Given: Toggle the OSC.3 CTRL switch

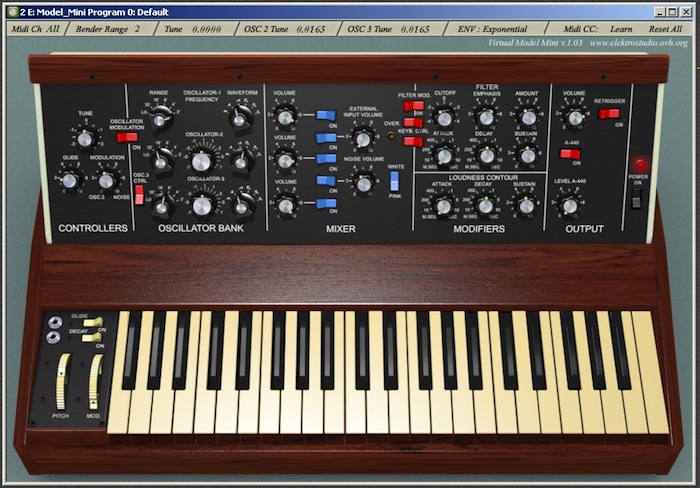Looking at the screenshot, I should [x=139, y=195].
